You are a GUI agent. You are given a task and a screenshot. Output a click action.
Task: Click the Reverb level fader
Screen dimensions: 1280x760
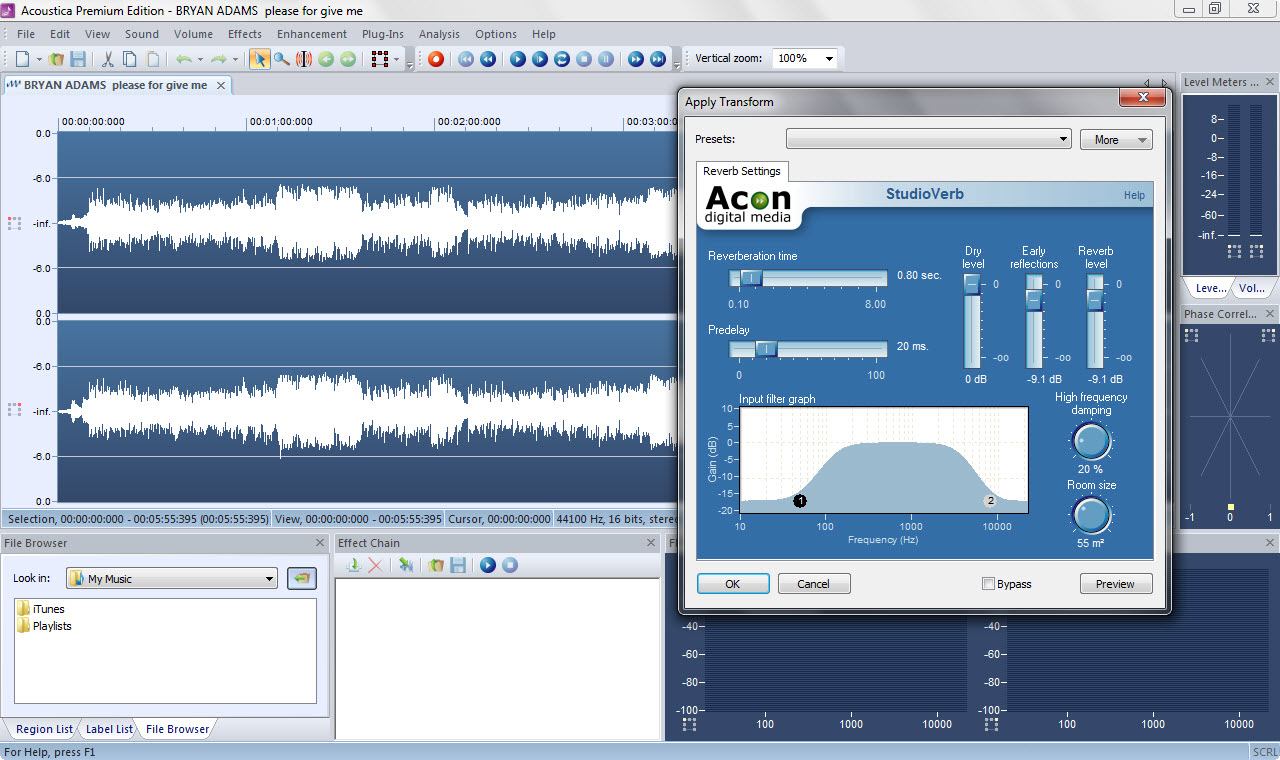click(1095, 298)
